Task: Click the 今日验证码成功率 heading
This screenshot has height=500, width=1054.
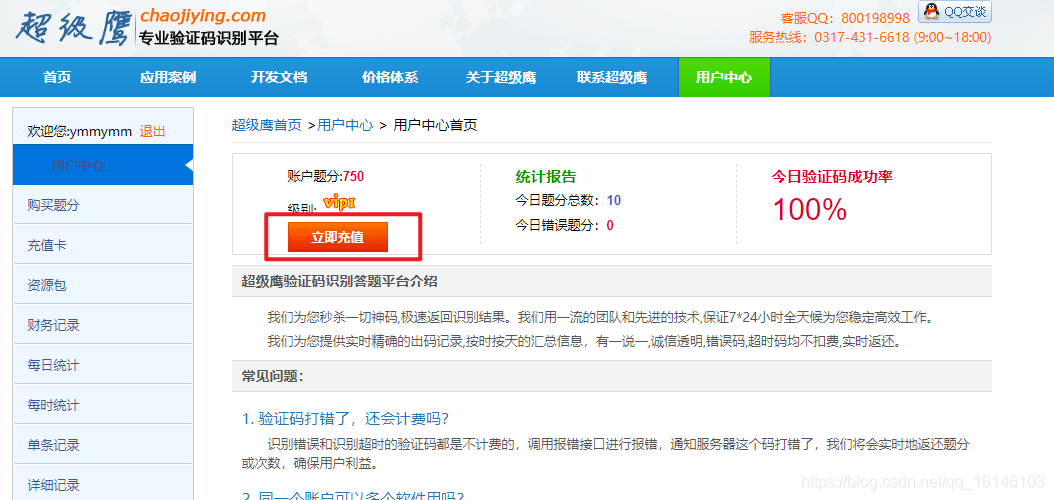Action: (x=832, y=177)
